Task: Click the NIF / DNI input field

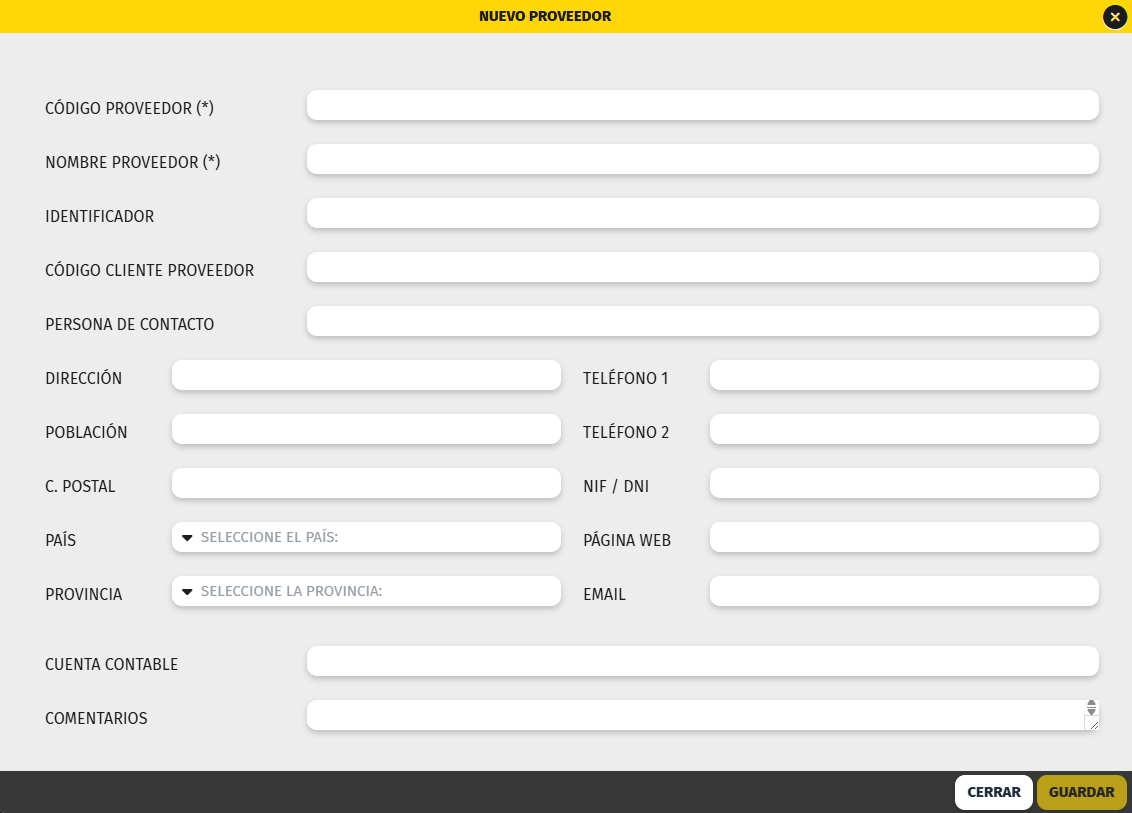Action: (904, 483)
